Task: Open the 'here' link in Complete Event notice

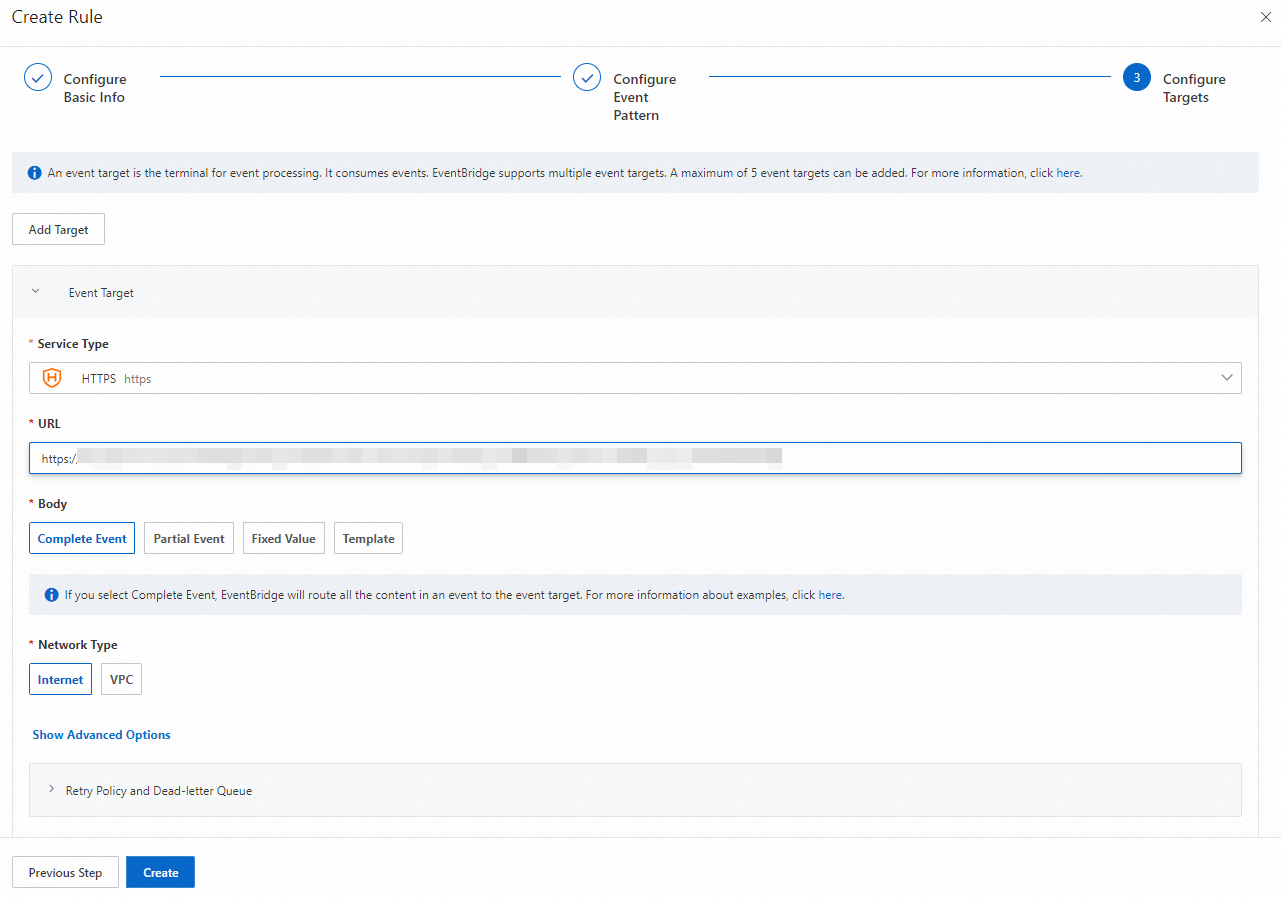Action: [830, 595]
